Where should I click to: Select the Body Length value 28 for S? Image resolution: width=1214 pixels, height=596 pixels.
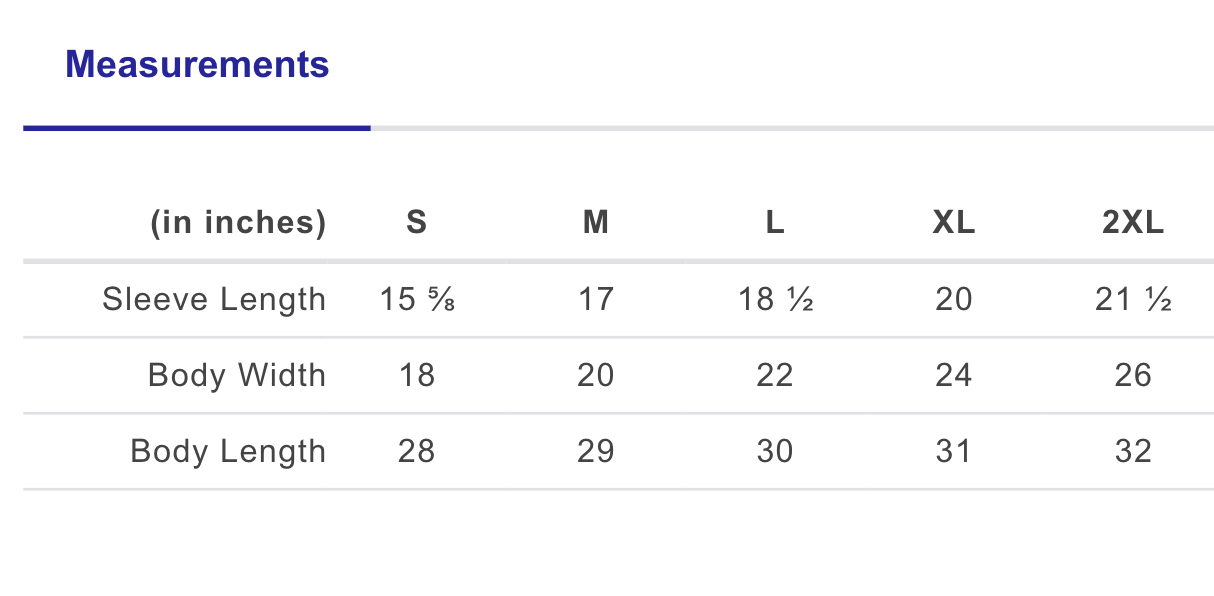click(417, 451)
